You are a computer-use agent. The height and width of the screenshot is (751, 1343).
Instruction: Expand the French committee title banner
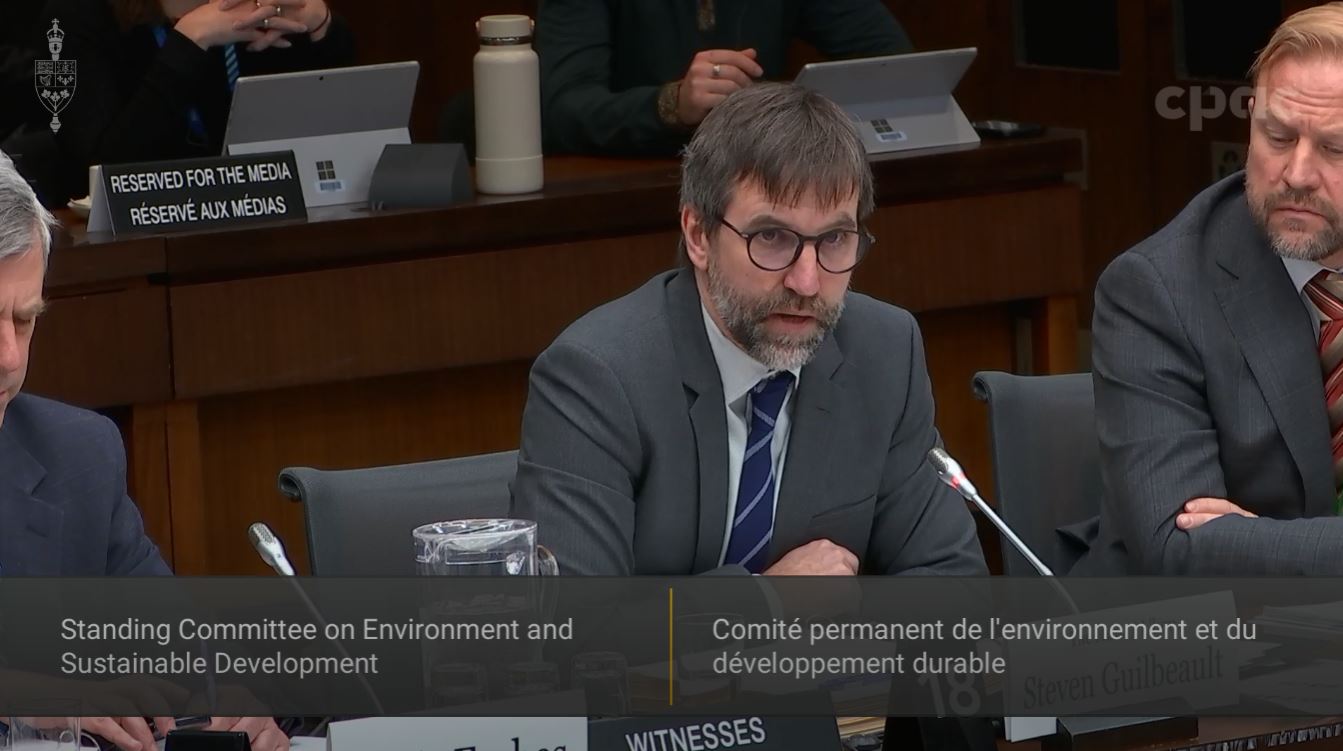[985, 645]
